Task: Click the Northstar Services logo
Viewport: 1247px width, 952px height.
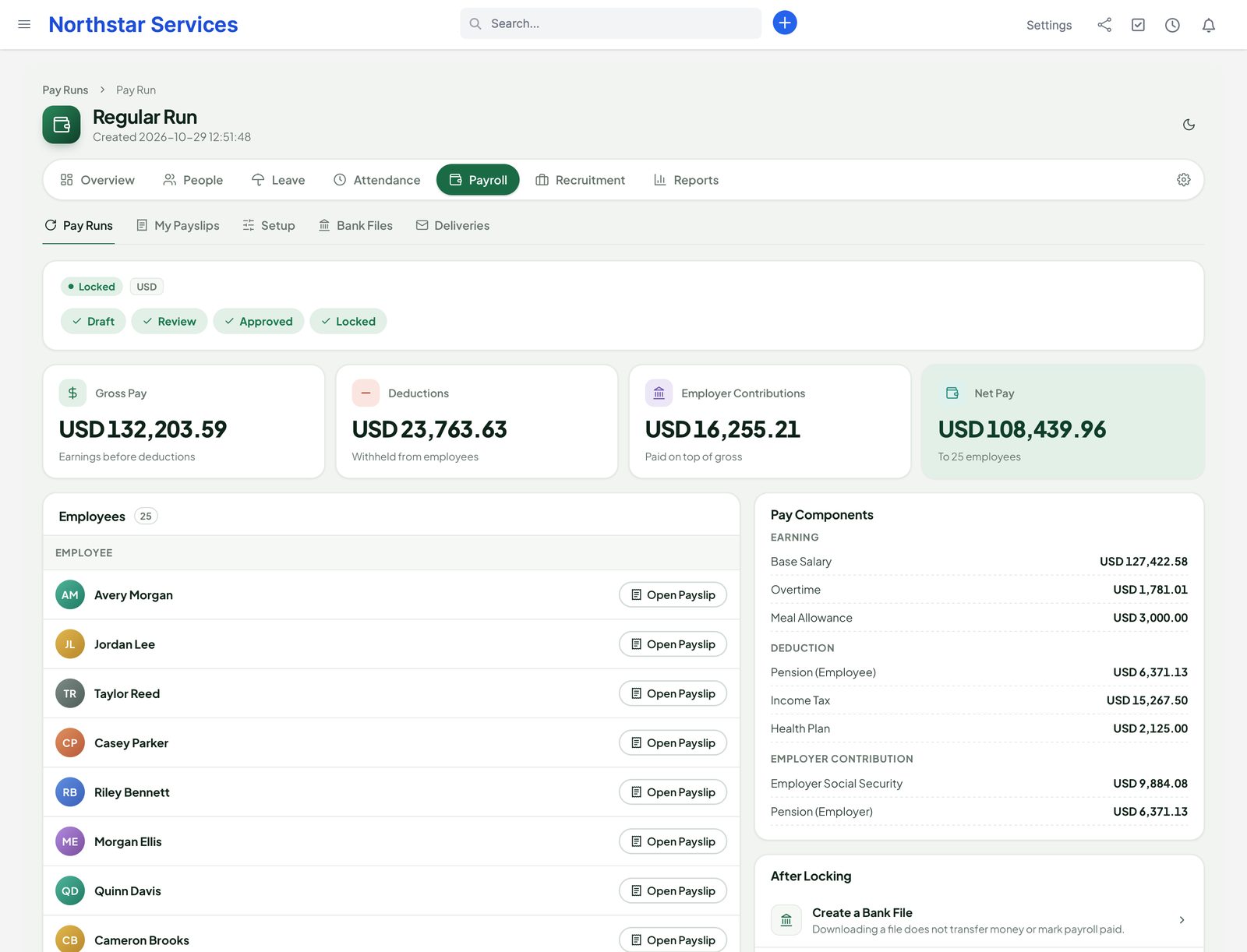Action: click(143, 24)
